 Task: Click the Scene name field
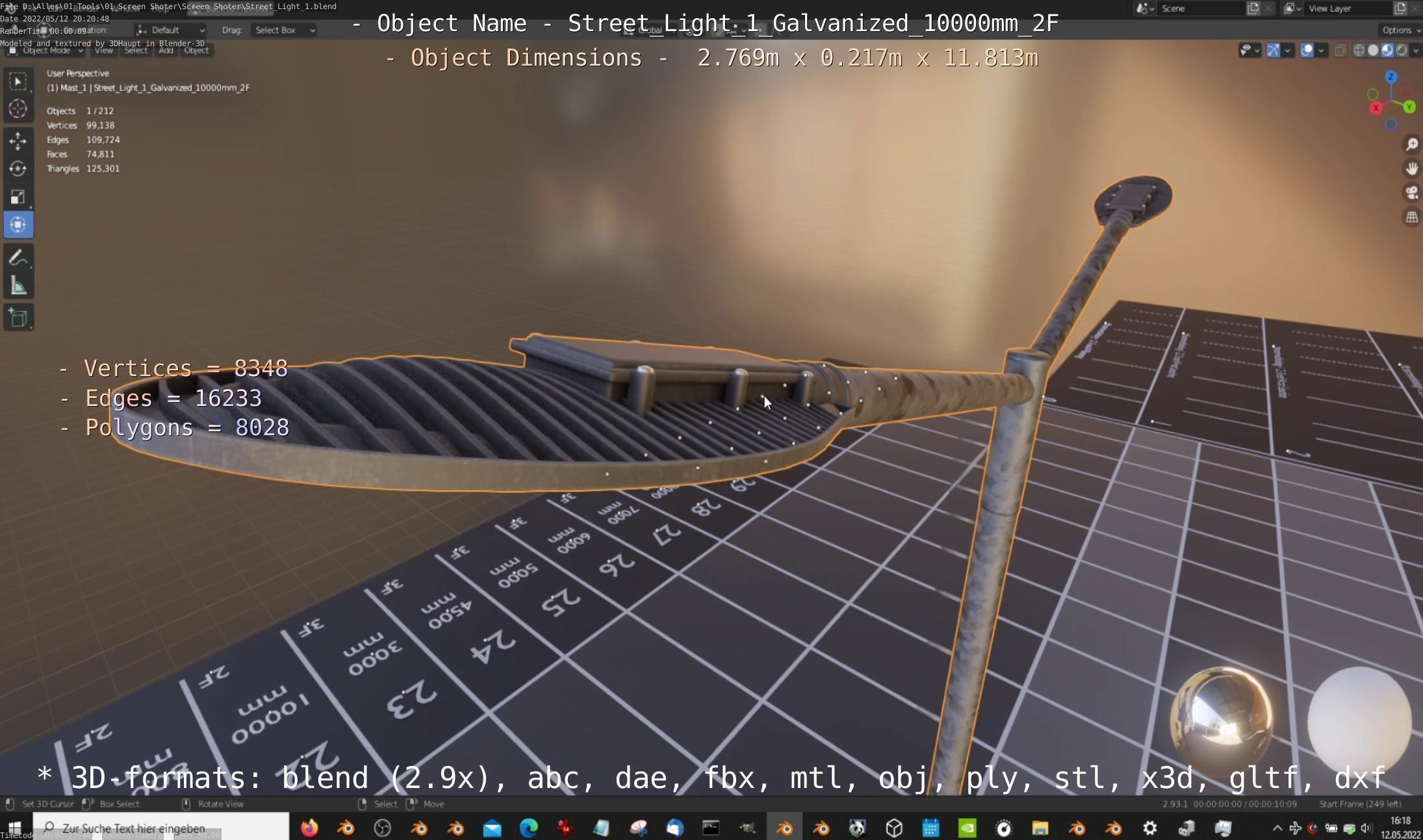click(x=1201, y=8)
